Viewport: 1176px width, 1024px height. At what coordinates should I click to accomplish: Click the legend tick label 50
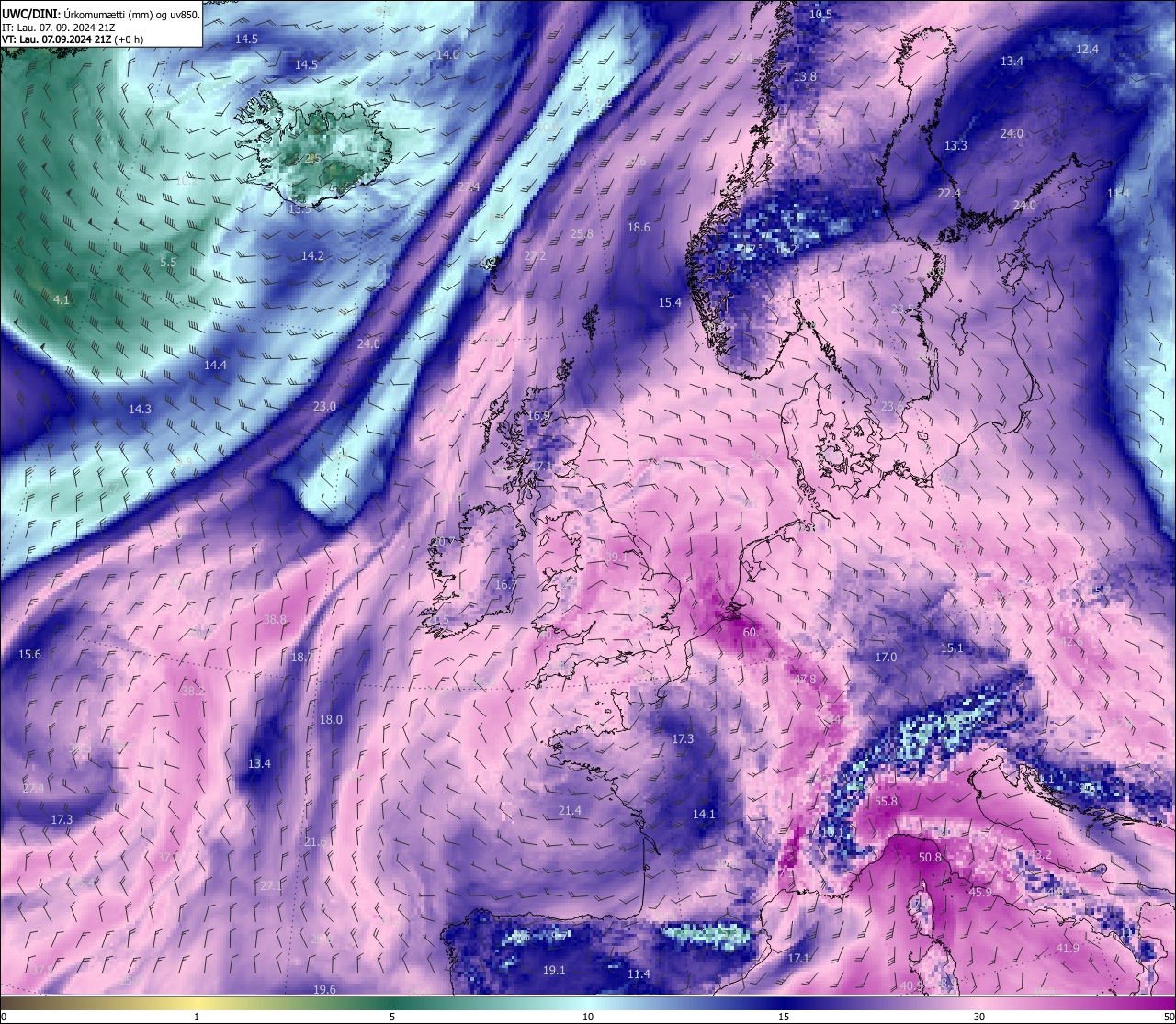coord(1168,1017)
